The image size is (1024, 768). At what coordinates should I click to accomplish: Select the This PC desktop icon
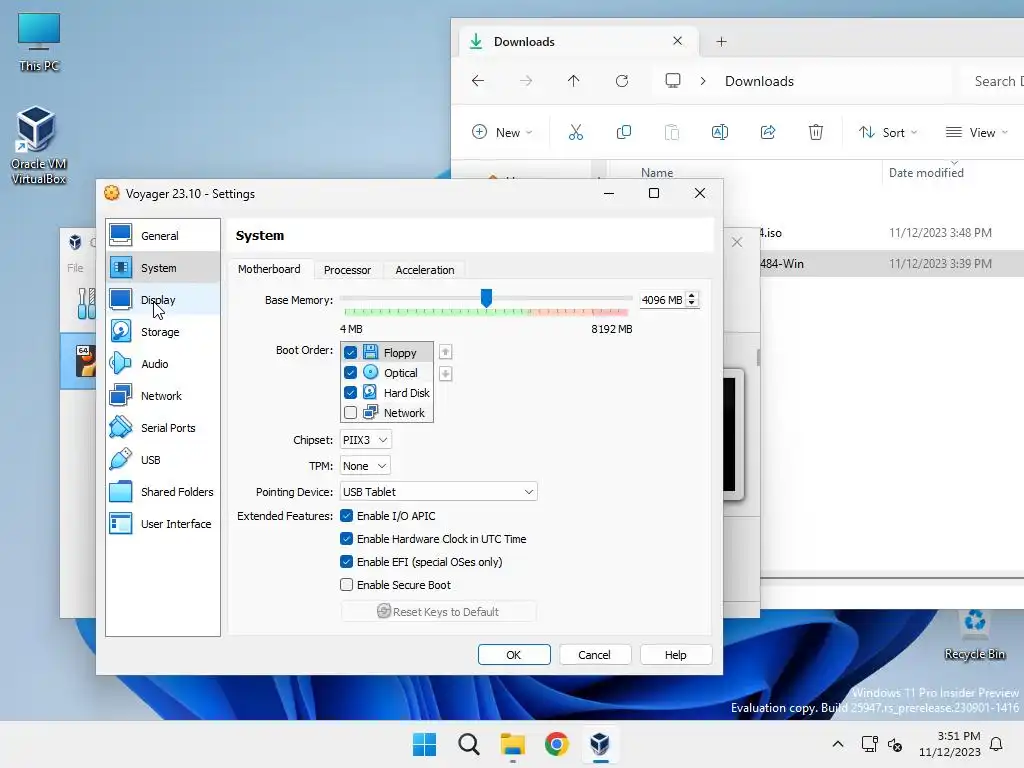(39, 42)
